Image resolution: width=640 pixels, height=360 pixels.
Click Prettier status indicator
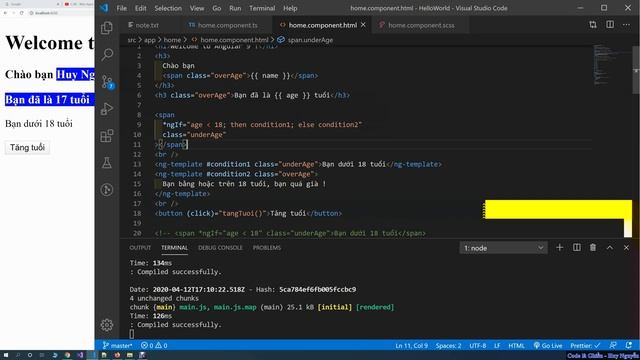pyautogui.click(x=585, y=345)
